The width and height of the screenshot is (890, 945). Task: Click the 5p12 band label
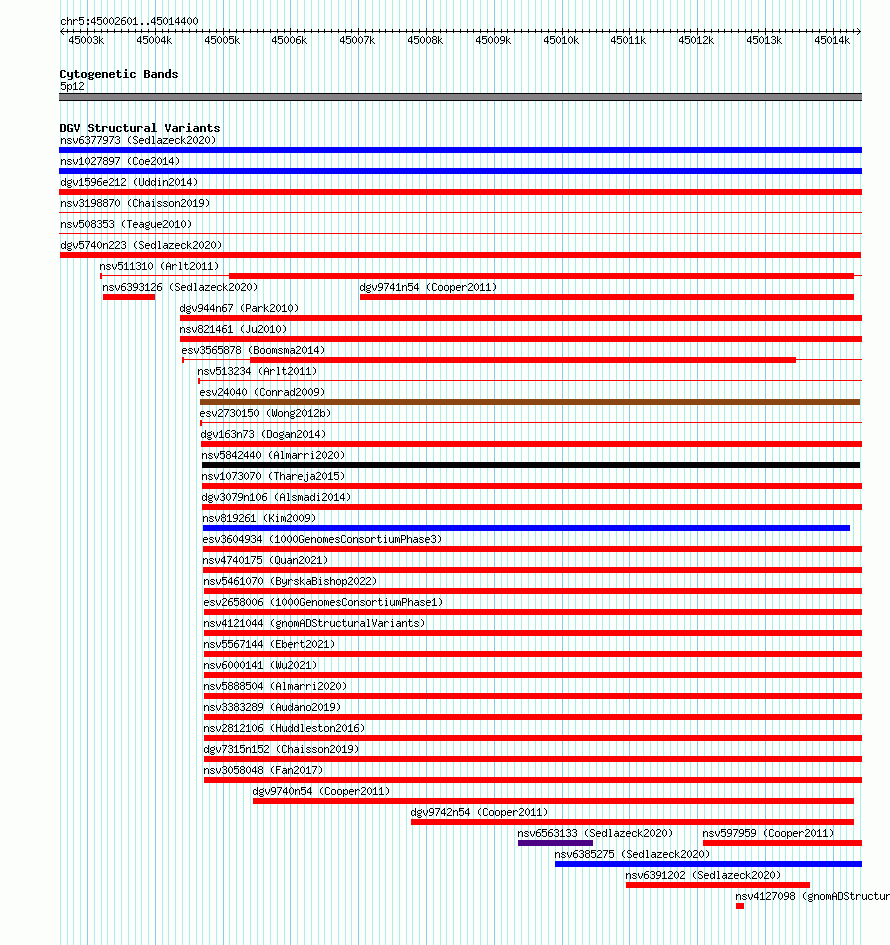(x=72, y=86)
